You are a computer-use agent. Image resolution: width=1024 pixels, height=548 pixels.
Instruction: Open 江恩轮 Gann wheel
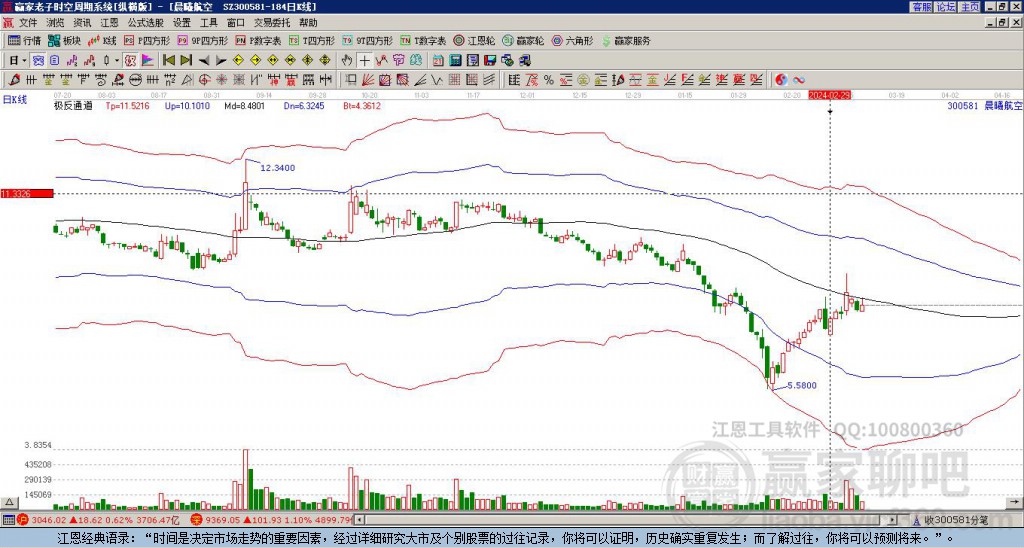point(474,40)
